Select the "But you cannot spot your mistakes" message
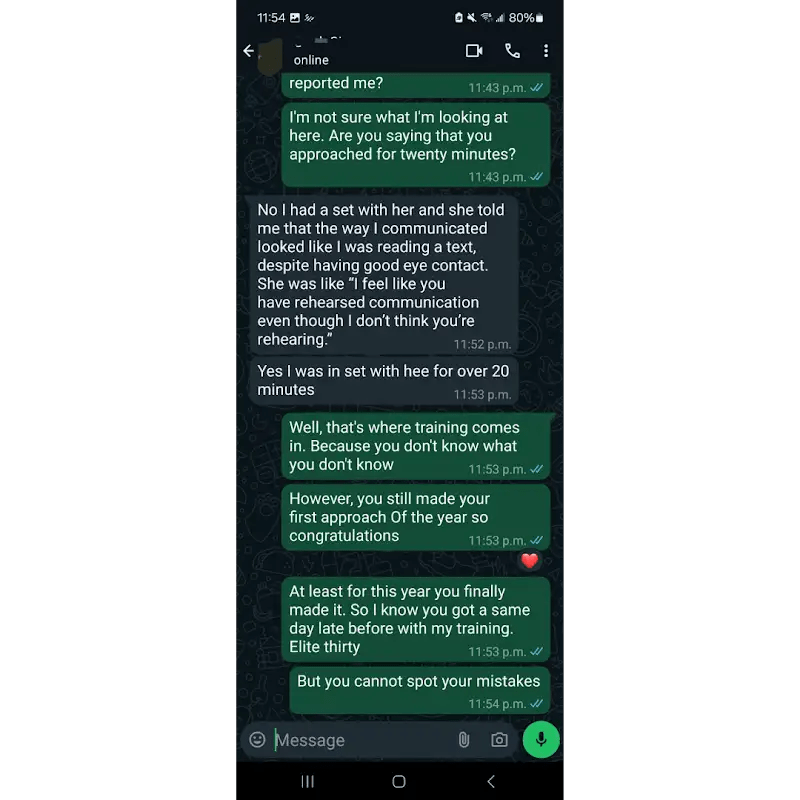Viewport: 800px width, 800px height. pos(419,691)
